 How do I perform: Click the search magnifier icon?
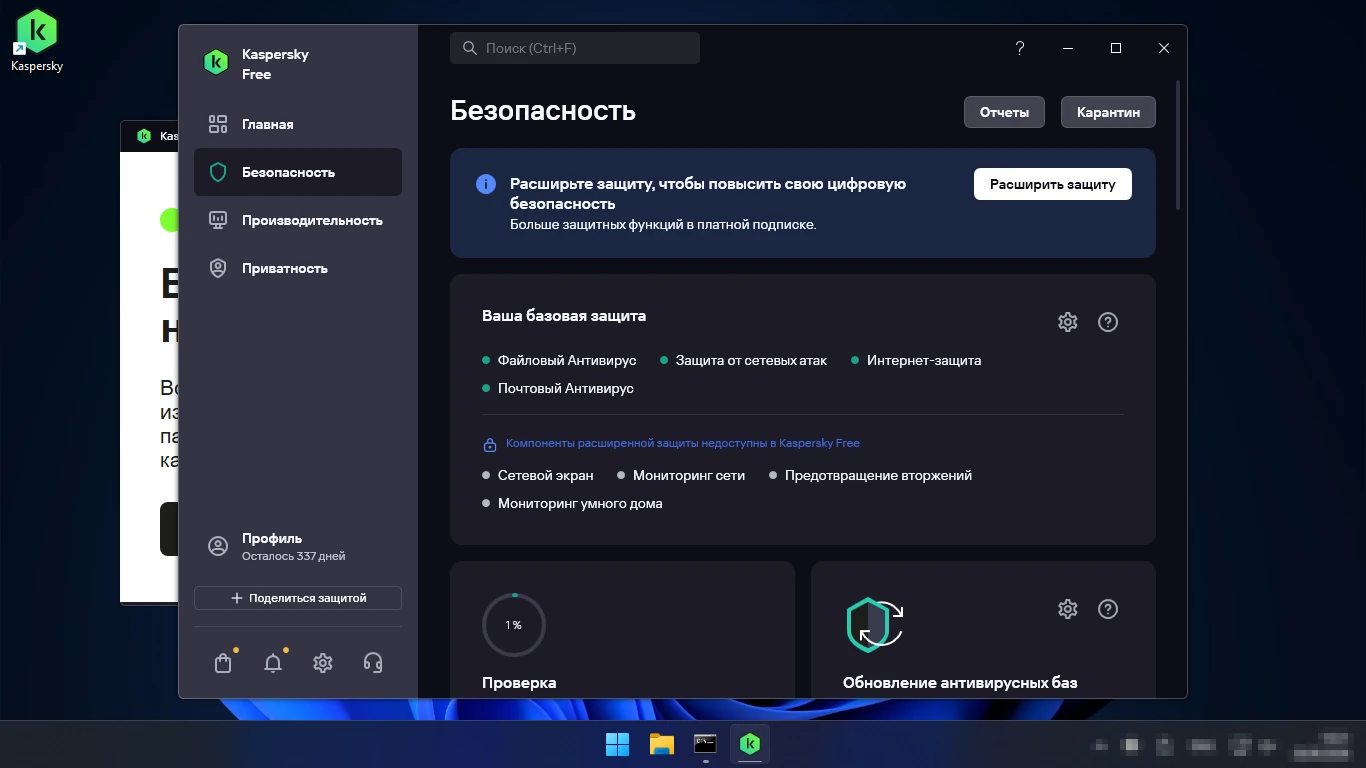coord(469,48)
